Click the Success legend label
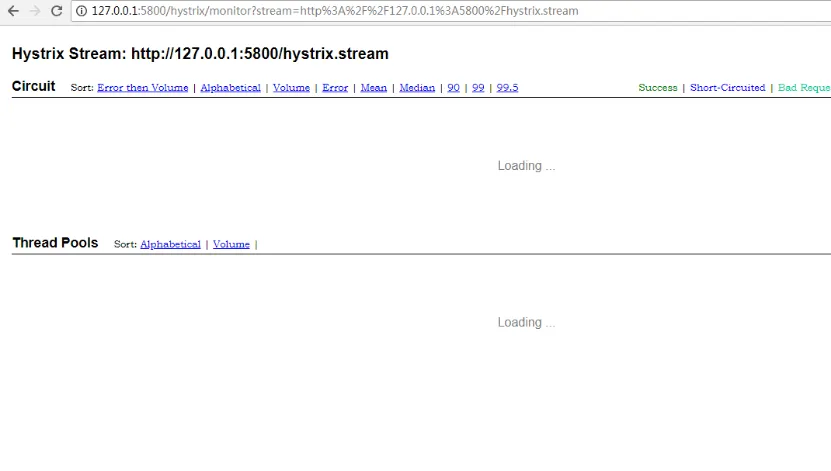The image size is (831, 471). coord(658,87)
